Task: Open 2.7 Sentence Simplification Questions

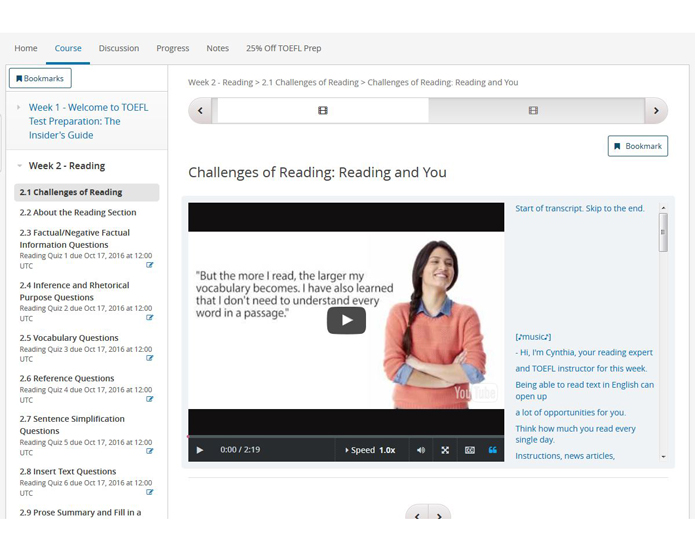Action: [x=72, y=425]
